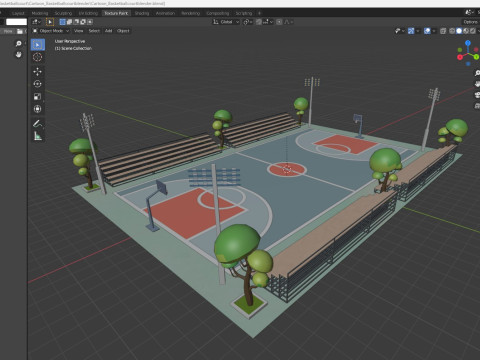The width and height of the screenshot is (480, 360).
Task: Toggle viewport overlays visibility
Action: click(x=427, y=31)
